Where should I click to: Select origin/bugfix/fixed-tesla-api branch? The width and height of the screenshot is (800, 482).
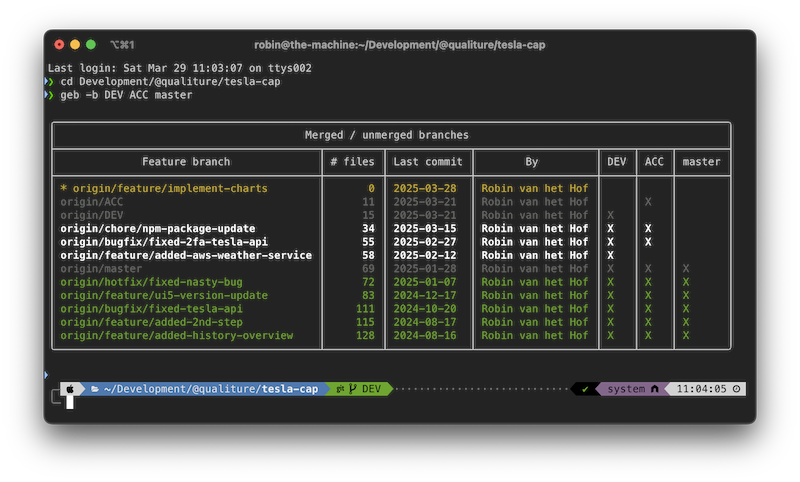click(151, 309)
